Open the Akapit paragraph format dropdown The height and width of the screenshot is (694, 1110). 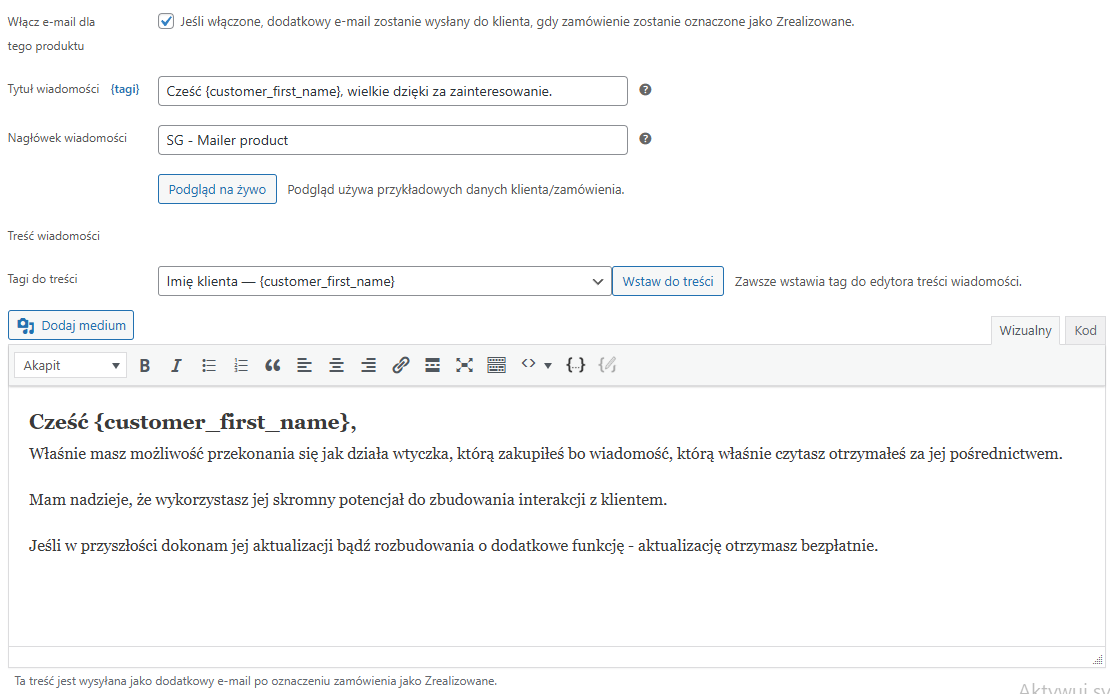pos(70,366)
